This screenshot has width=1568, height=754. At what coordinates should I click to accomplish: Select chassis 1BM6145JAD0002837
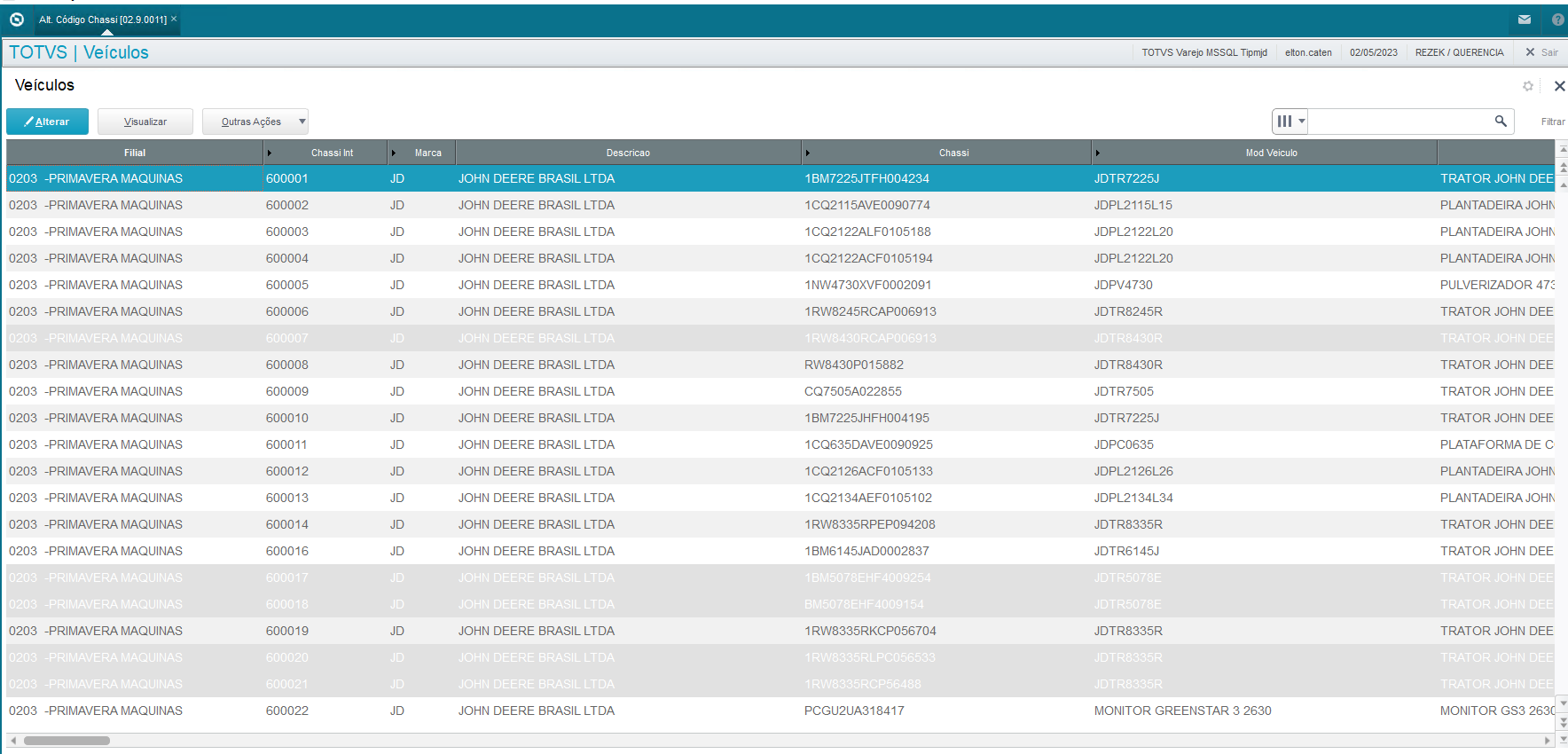tap(866, 551)
